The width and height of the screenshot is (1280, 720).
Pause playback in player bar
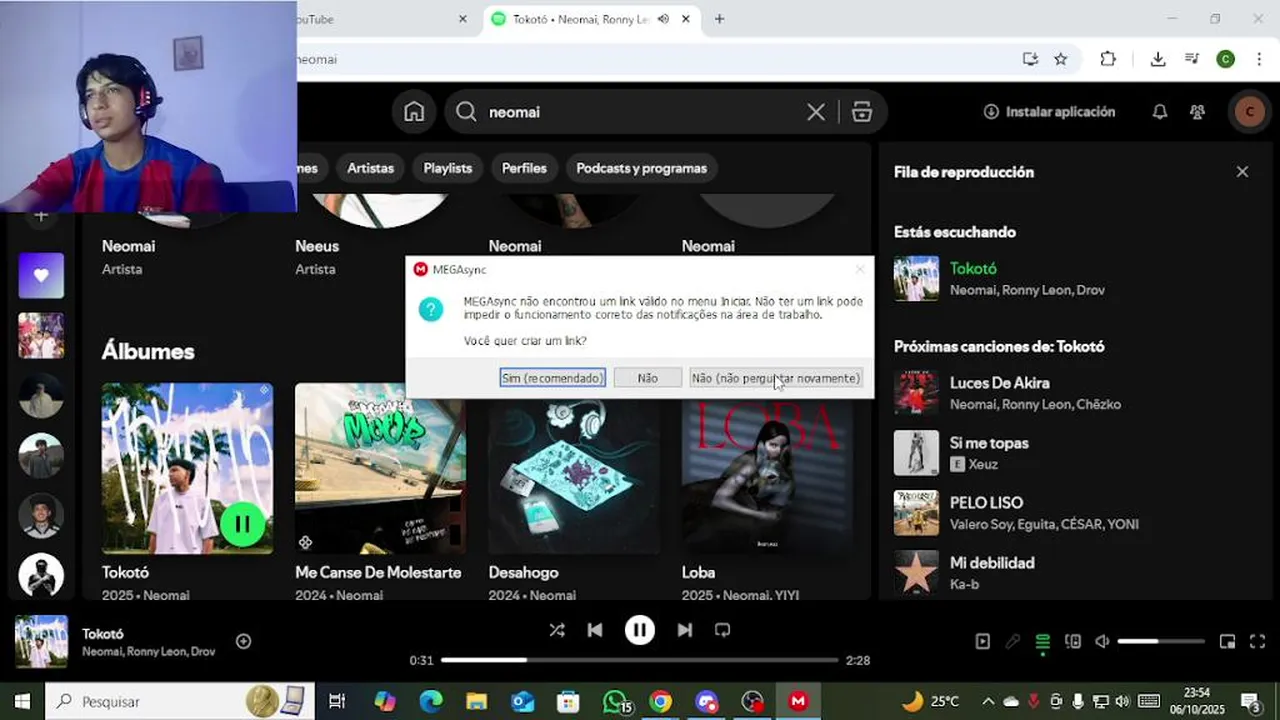point(640,630)
